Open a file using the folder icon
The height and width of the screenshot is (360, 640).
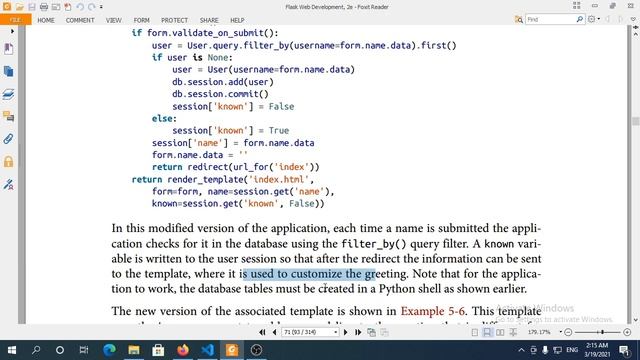pyautogui.click(x=20, y=7)
